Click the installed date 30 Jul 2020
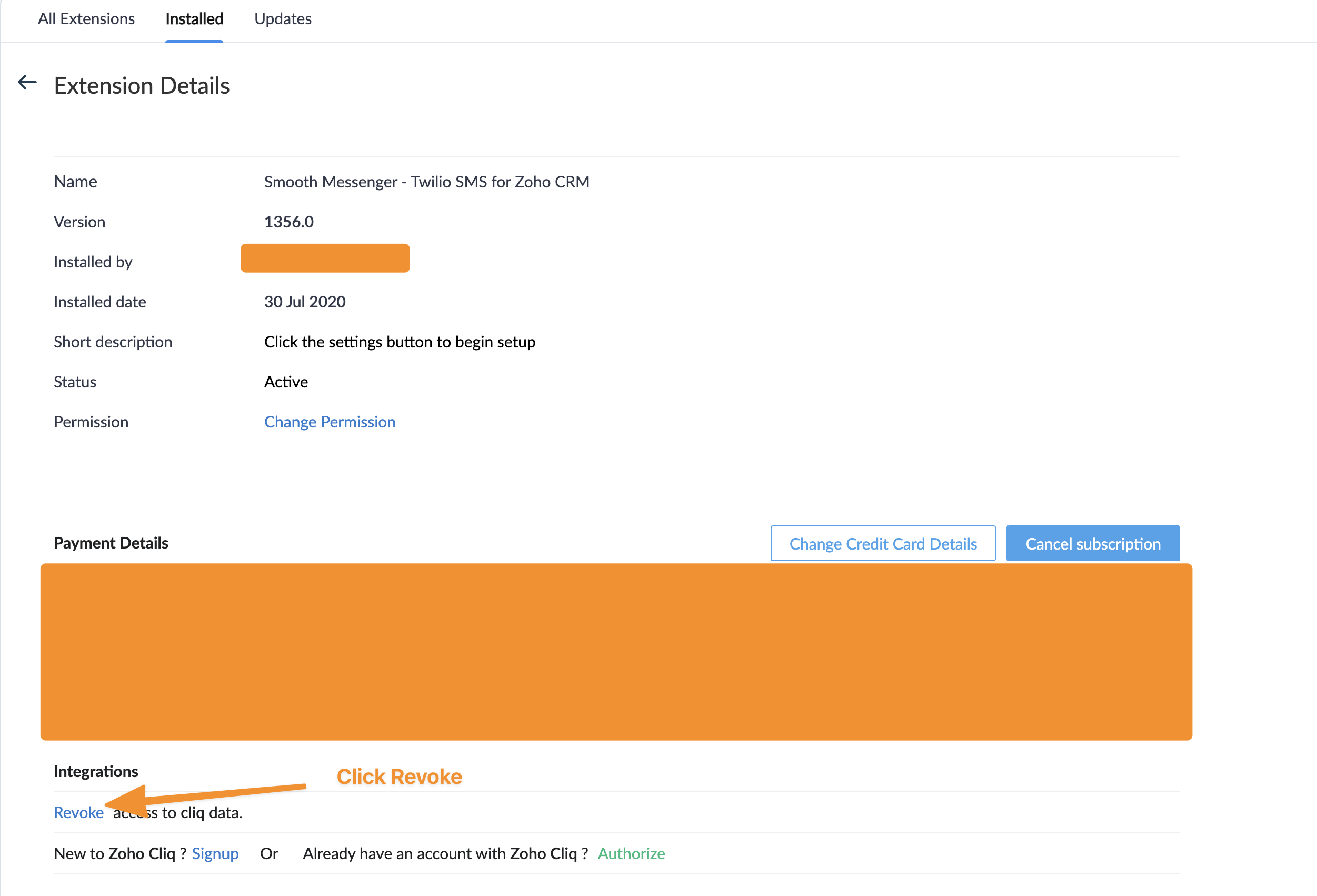Screen dimensions: 1317x896 (x=304, y=302)
